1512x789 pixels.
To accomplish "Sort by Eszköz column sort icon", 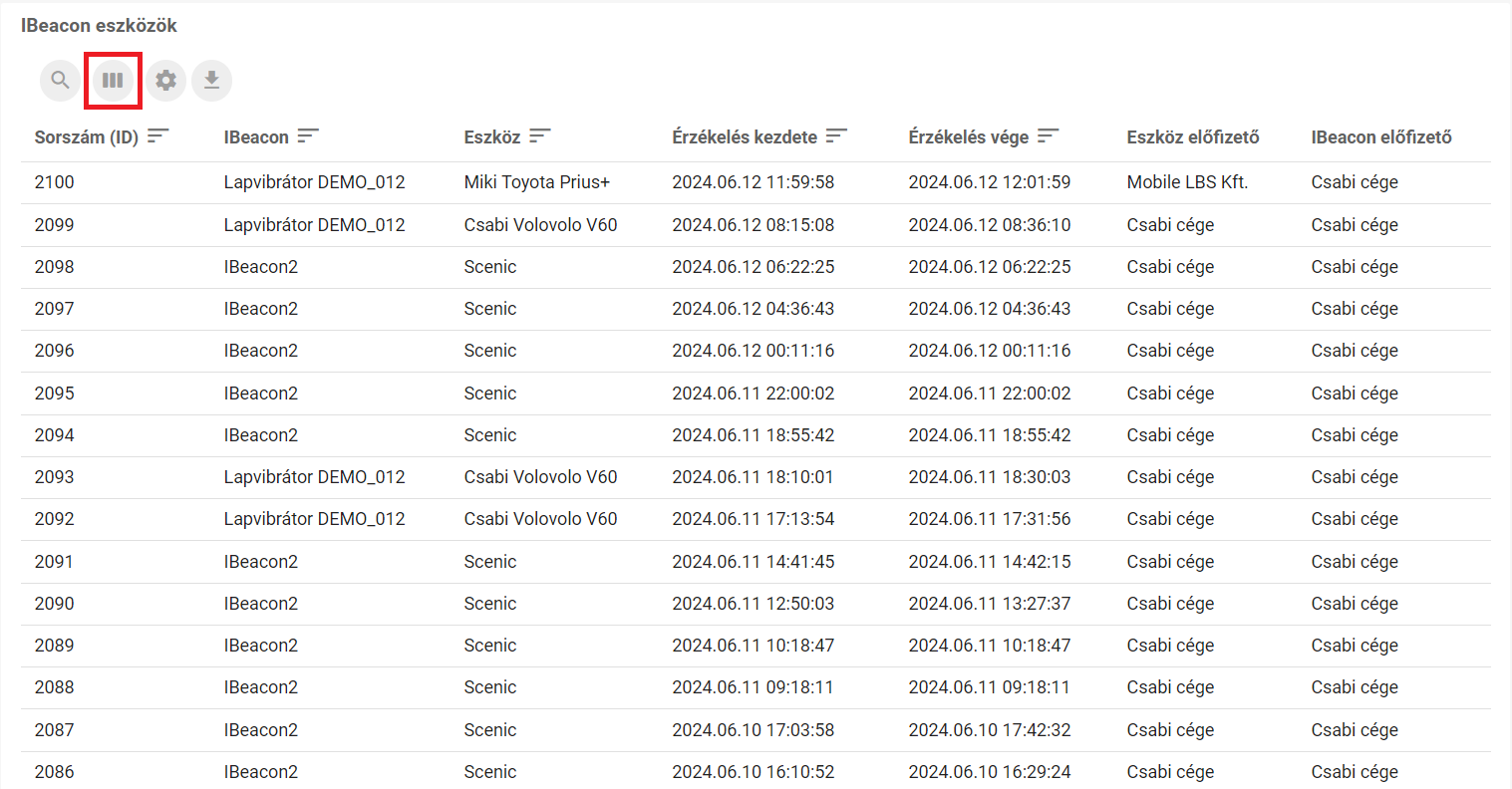I will pyautogui.click(x=540, y=136).
